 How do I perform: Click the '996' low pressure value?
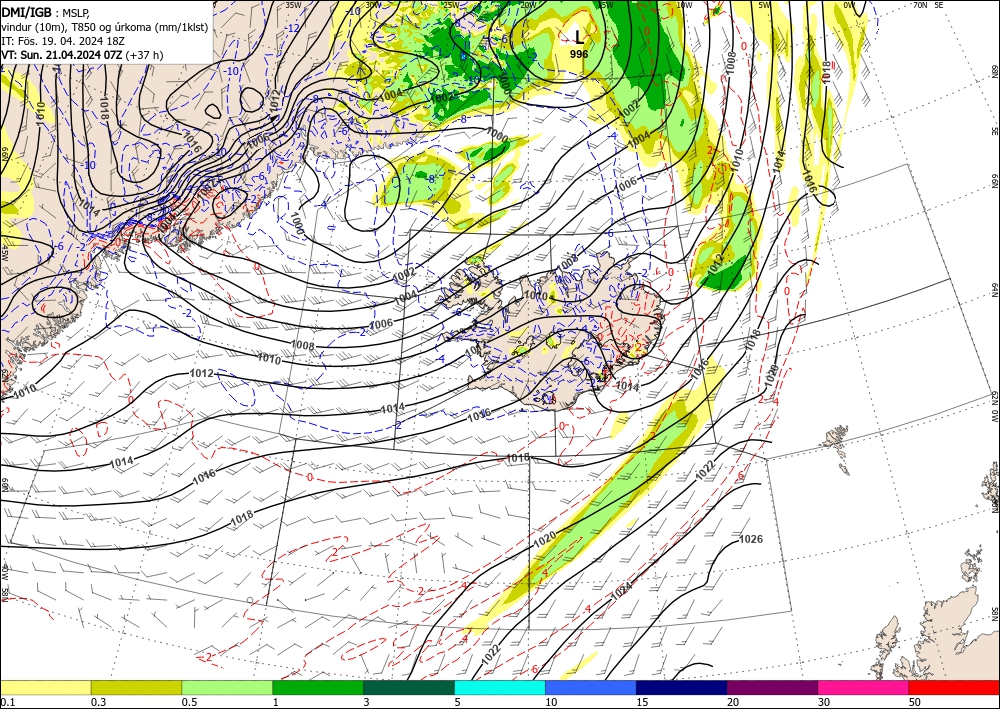(579, 54)
